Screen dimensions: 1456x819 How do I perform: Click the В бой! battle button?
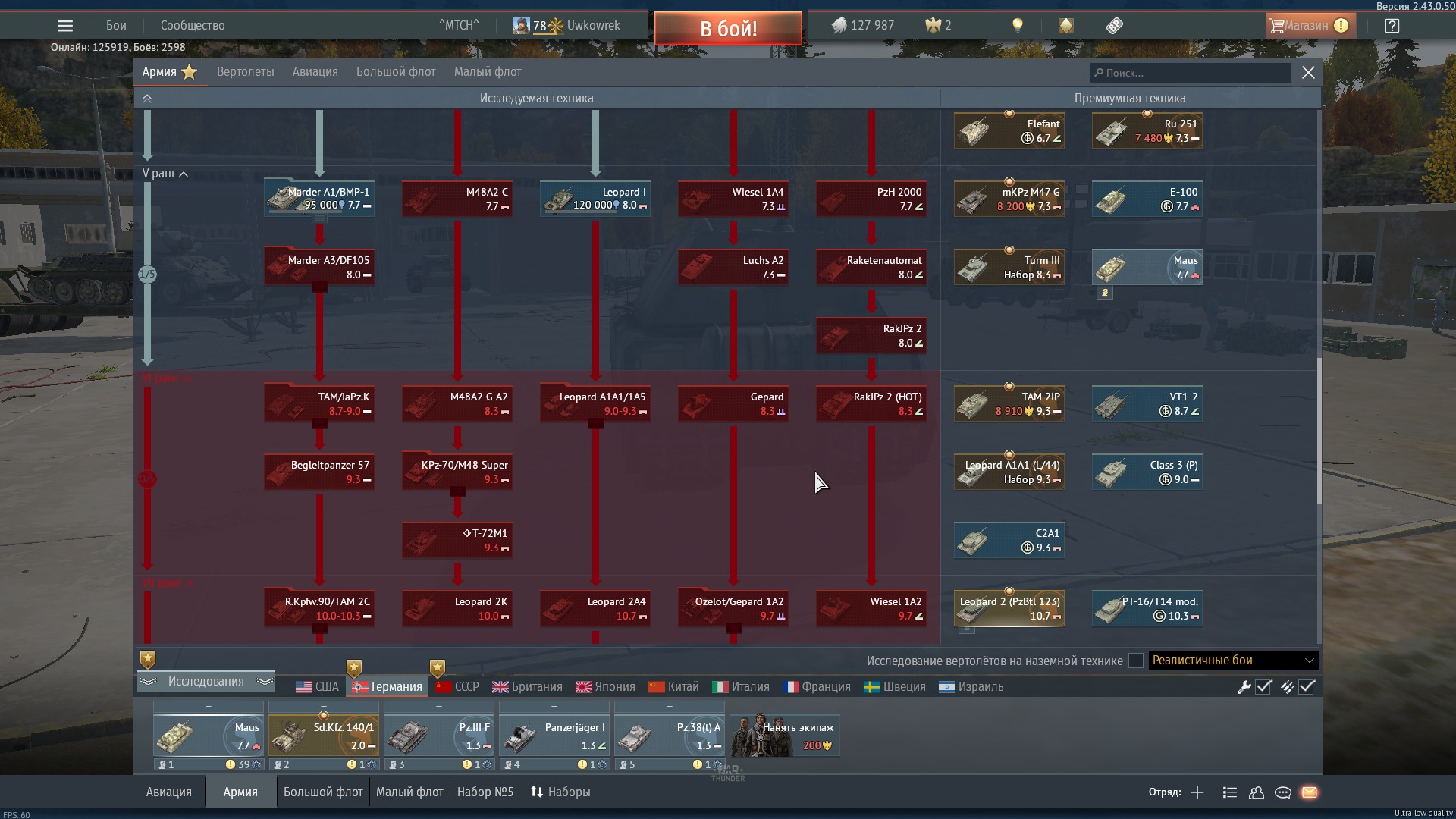coord(728,29)
